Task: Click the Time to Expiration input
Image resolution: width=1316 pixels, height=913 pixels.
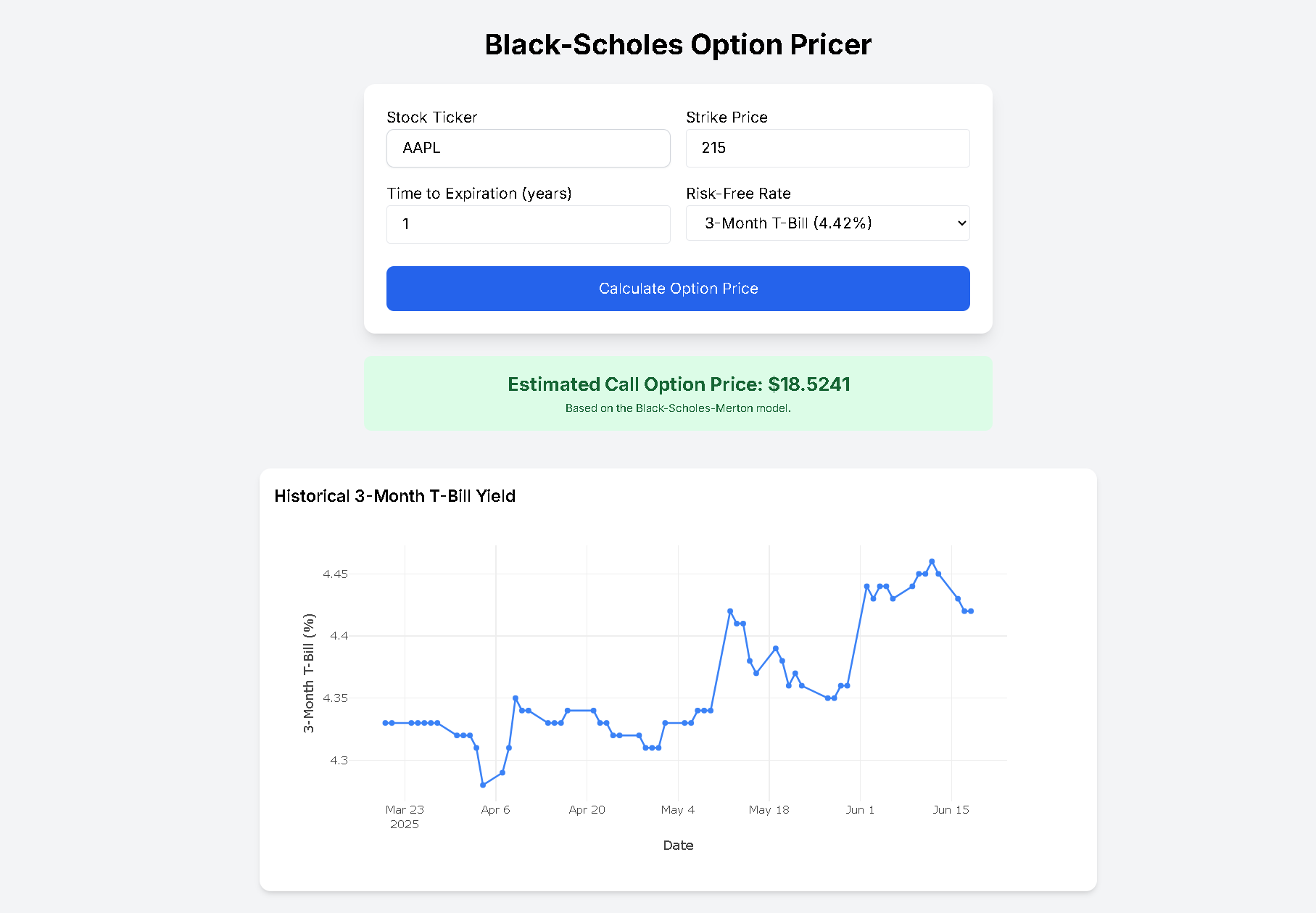Action: [x=528, y=224]
